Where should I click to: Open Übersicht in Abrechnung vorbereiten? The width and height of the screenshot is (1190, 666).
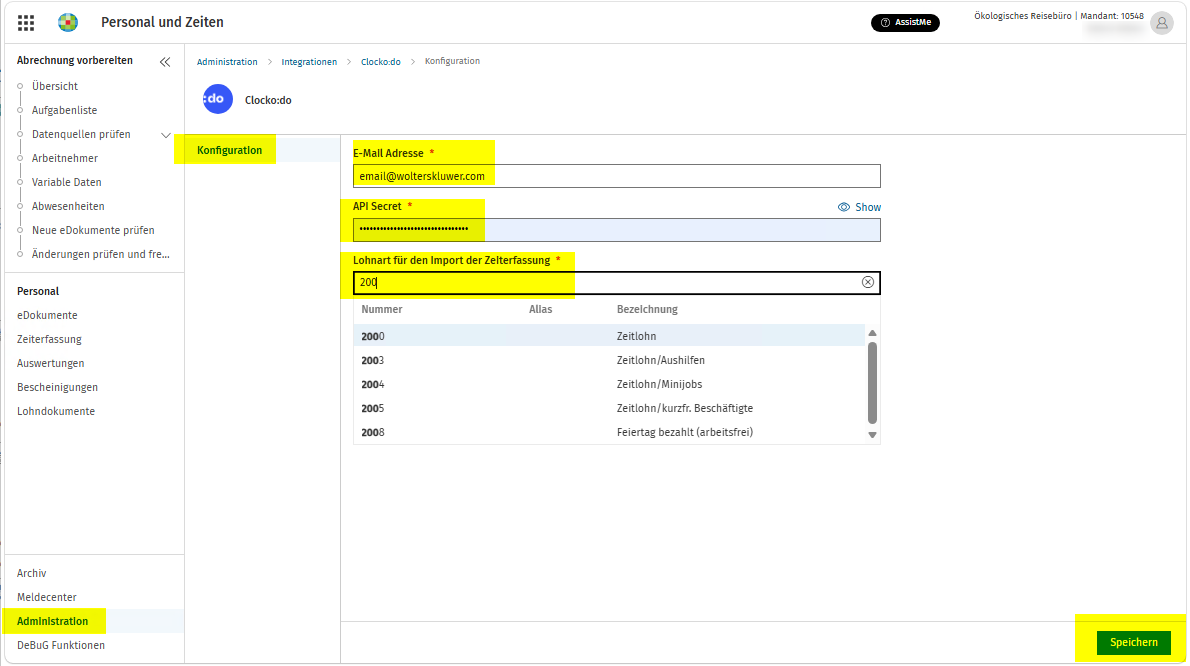55,86
